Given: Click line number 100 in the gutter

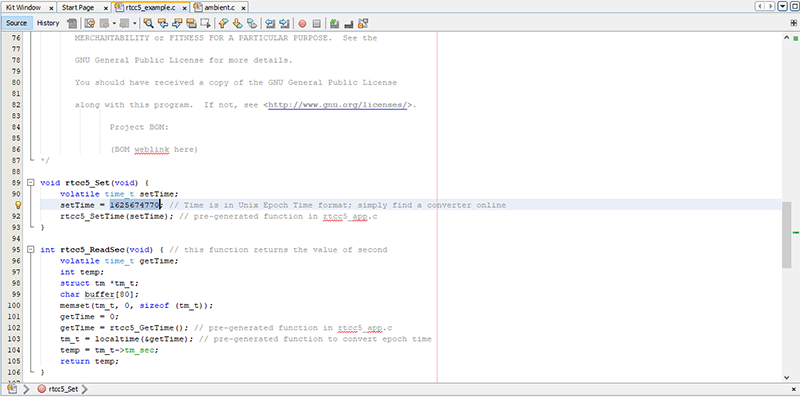Looking at the screenshot, I should coord(14,306).
